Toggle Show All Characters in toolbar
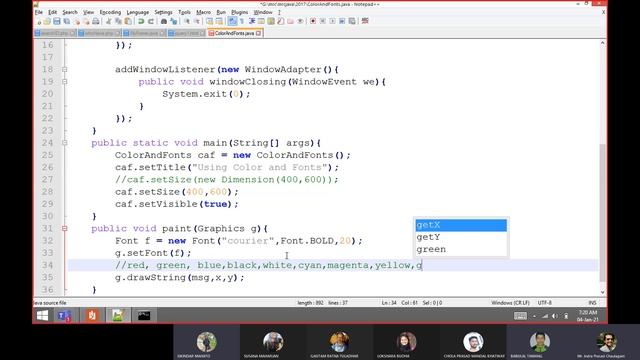The height and width of the screenshot is (360, 640). pyautogui.click(x=241, y=21)
